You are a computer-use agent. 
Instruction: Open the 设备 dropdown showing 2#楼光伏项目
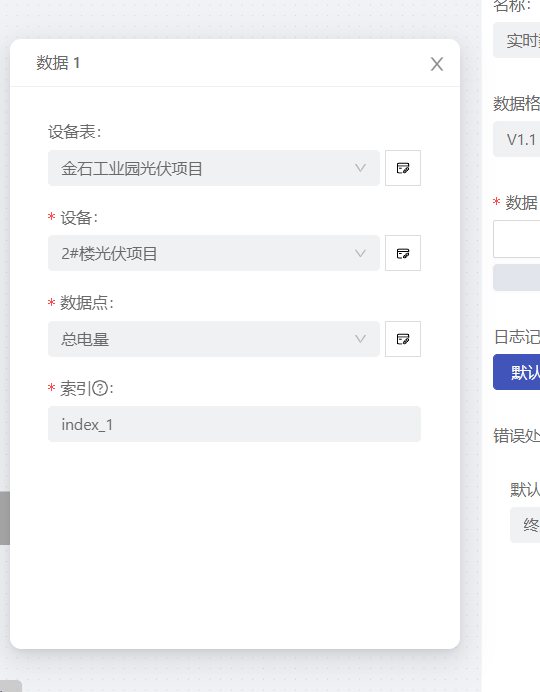pos(214,253)
